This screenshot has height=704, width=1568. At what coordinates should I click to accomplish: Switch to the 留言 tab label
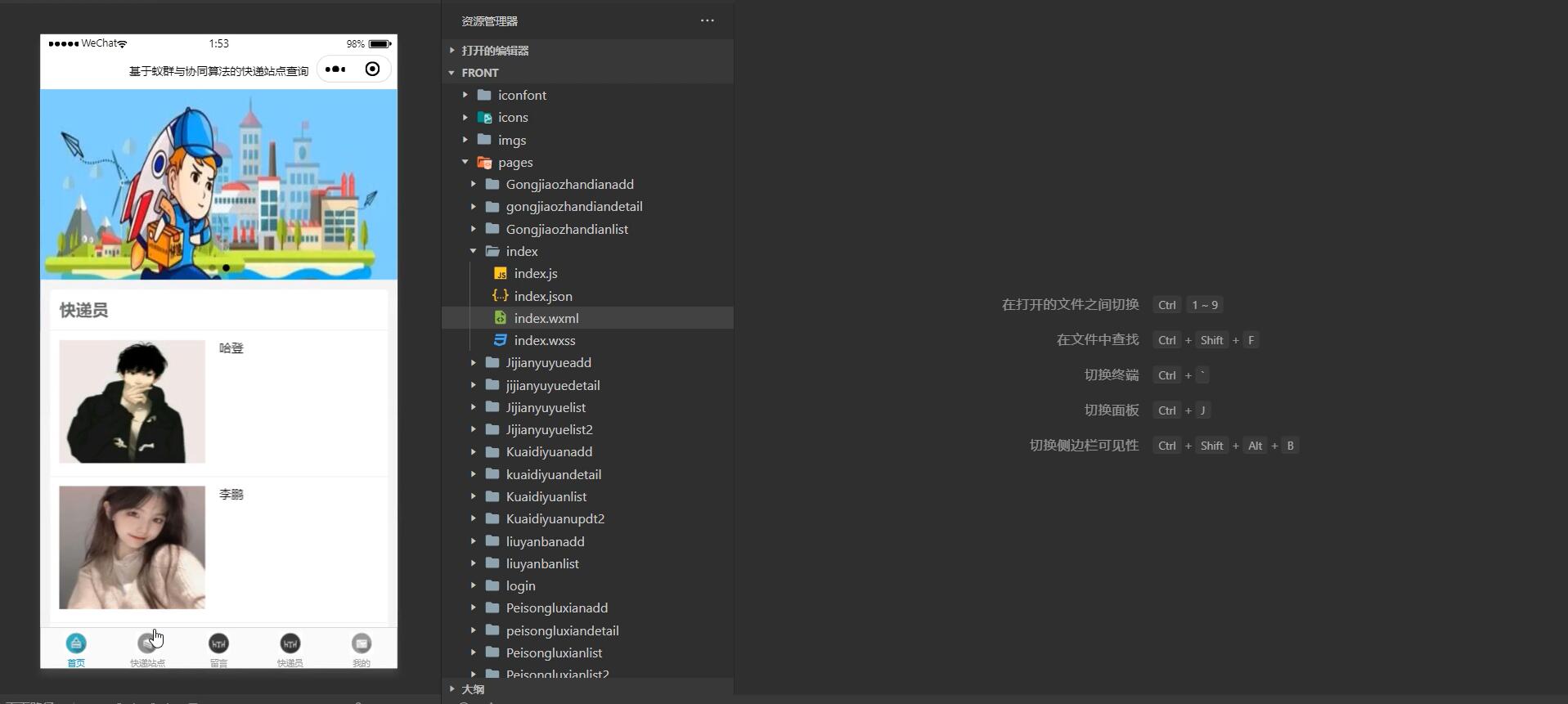pos(218,663)
